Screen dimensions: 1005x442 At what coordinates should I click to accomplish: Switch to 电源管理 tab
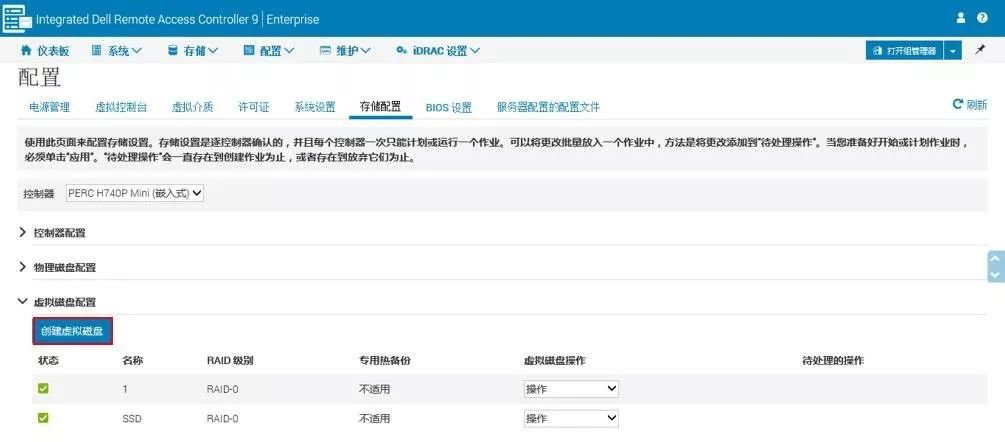pyautogui.click(x=49, y=107)
